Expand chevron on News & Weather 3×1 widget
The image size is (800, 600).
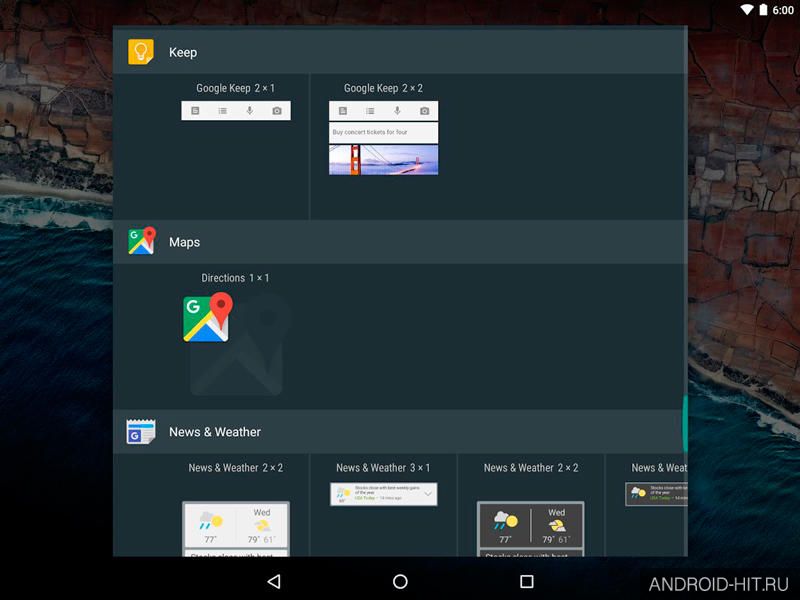click(x=428, y=493)
